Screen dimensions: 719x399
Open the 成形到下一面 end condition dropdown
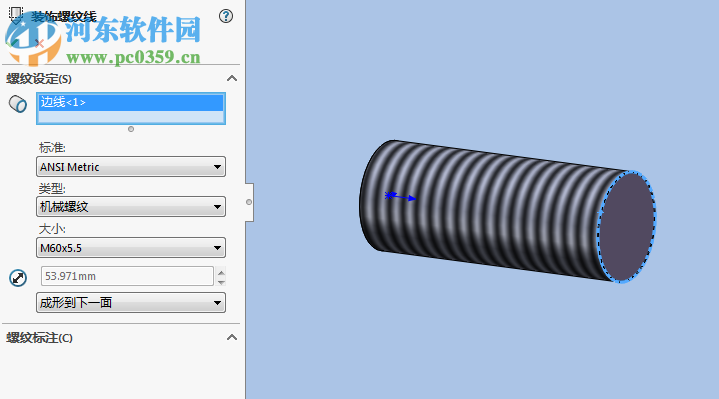131,303
